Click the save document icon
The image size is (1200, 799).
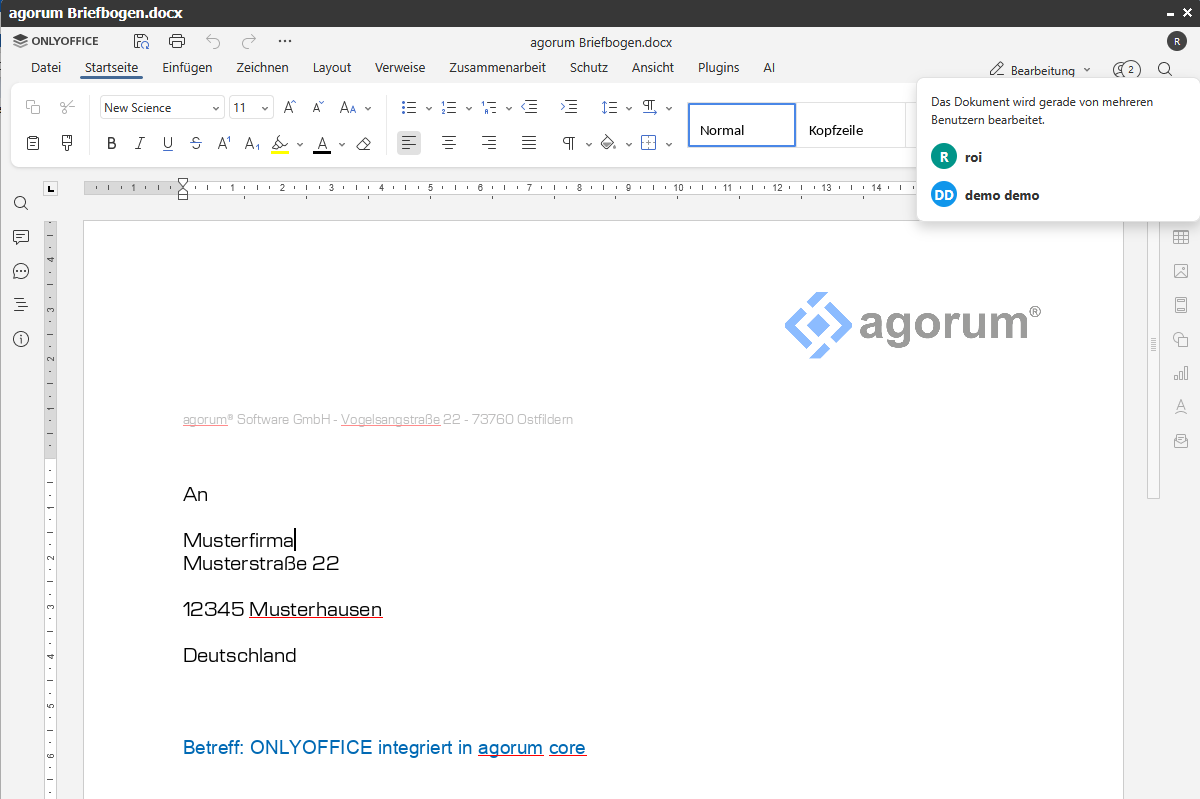pyautogui.click(x=142, y=41)
